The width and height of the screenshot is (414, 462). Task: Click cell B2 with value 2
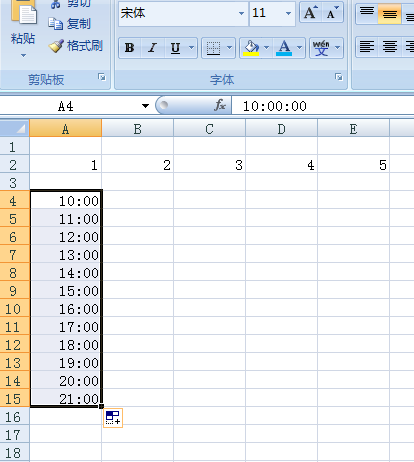pyautogui.click(x=137, y=164)
